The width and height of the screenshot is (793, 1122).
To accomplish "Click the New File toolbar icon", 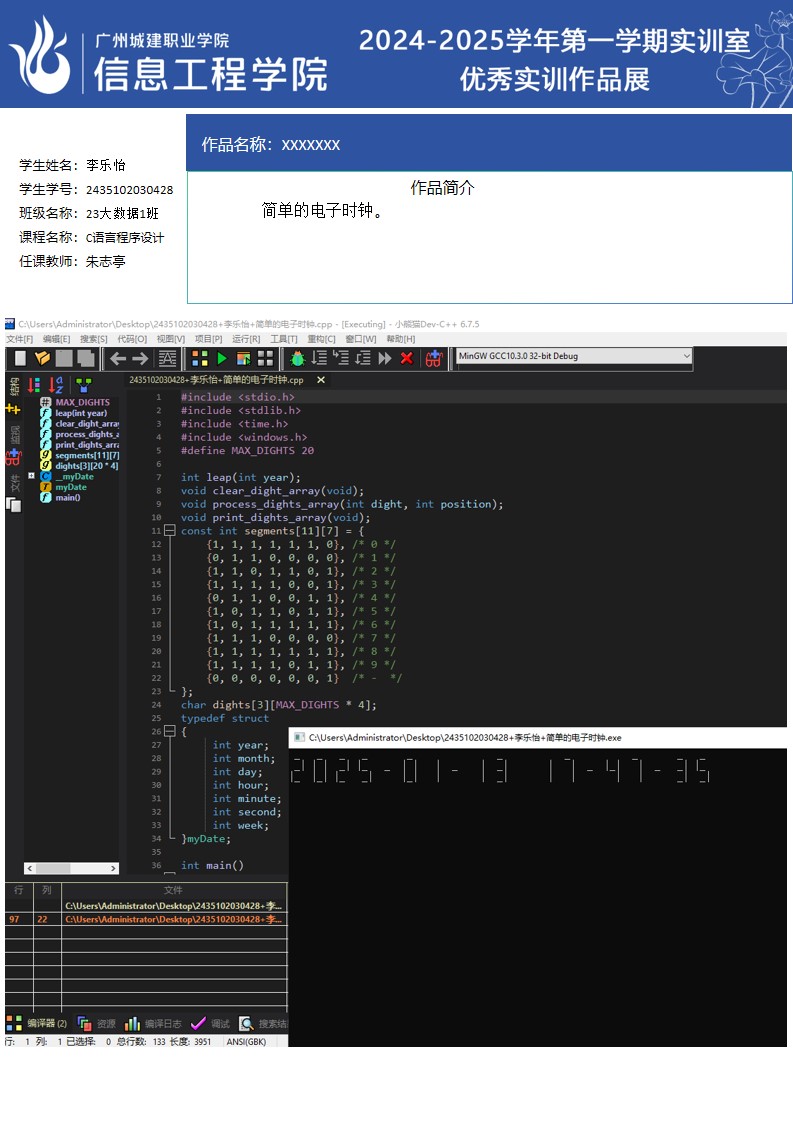I will [x=20, y=358].
